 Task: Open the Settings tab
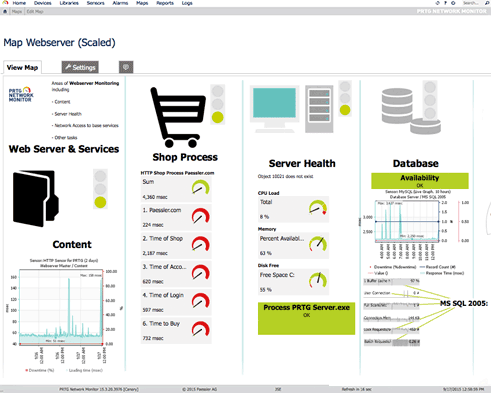click(x=80, y=67)
